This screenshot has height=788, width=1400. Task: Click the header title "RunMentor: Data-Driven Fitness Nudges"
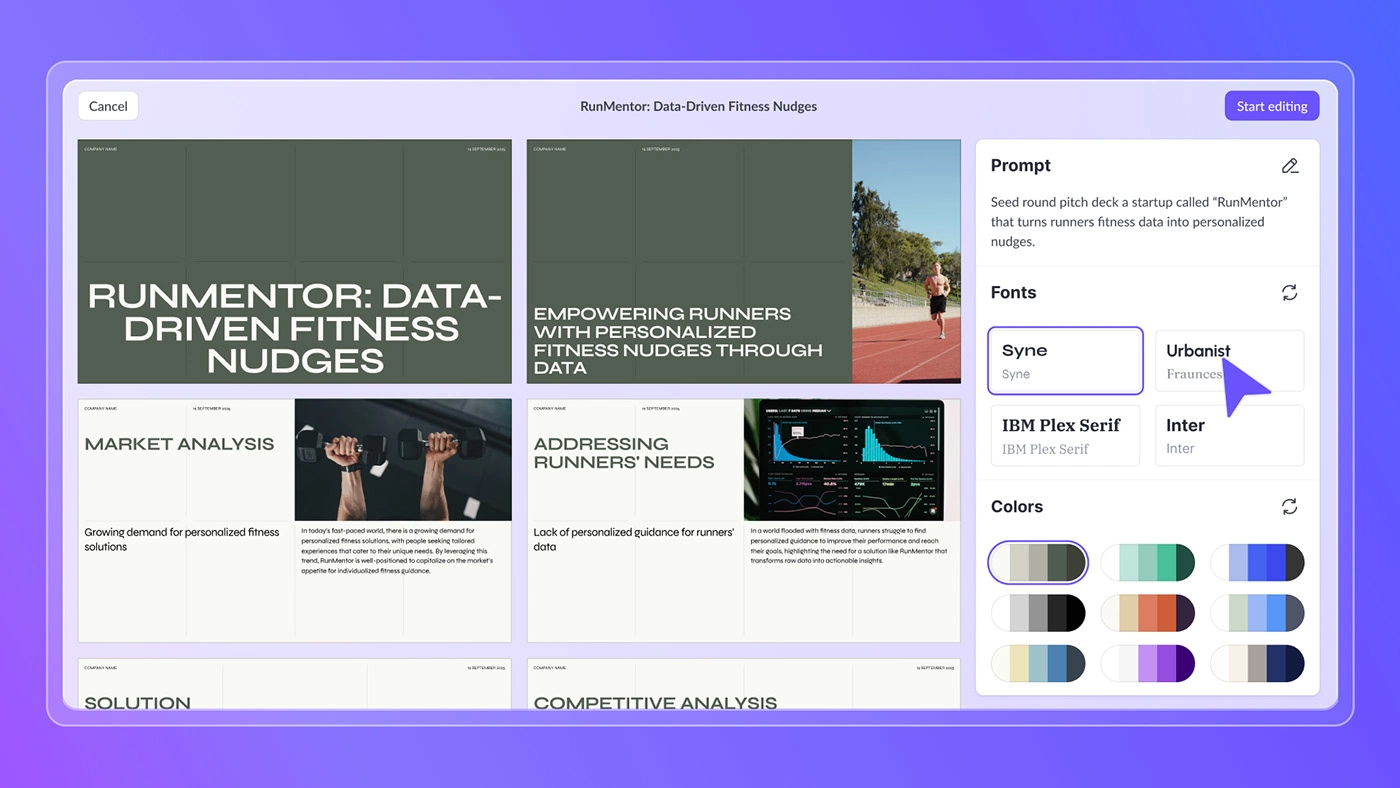(698, 106)
